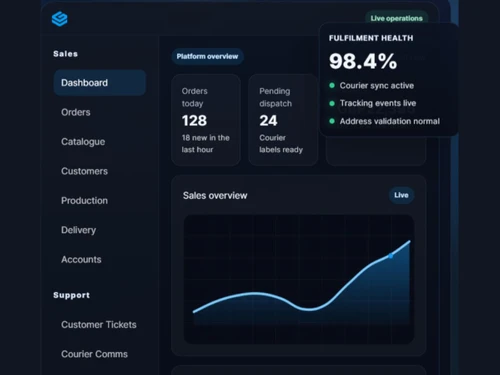Select Customers in the sidebar
The width and height of the screenshot is (500, 375).
(84, 171)
